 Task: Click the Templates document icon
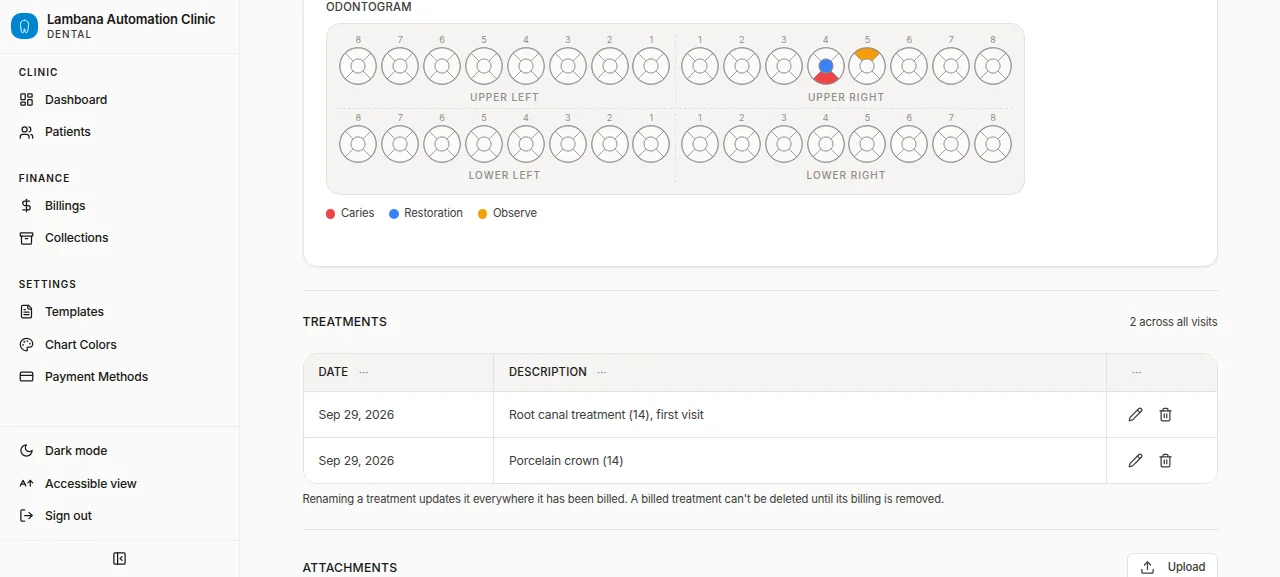point(27,312)
